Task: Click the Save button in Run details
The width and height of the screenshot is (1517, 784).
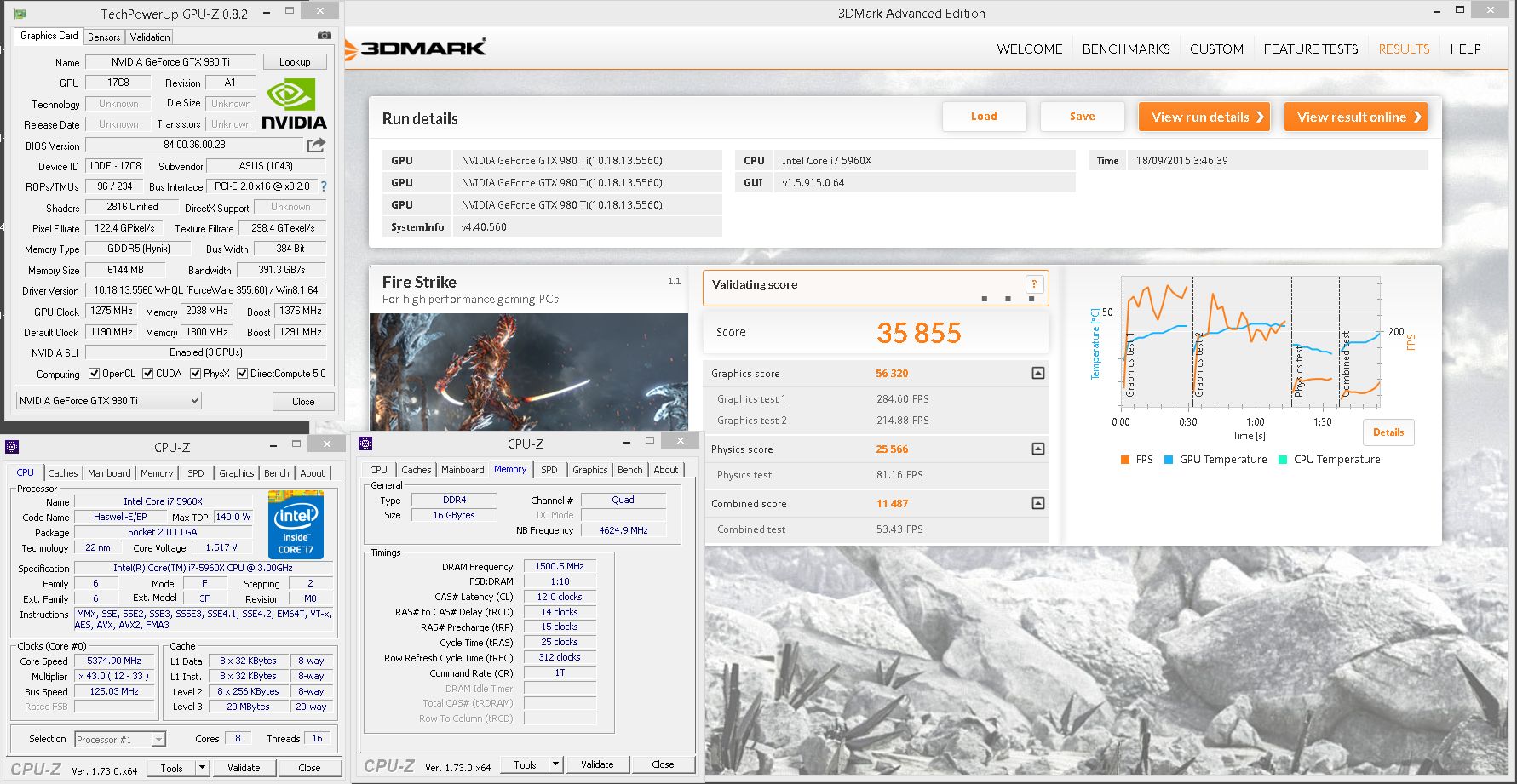Action: (1083, 117)
